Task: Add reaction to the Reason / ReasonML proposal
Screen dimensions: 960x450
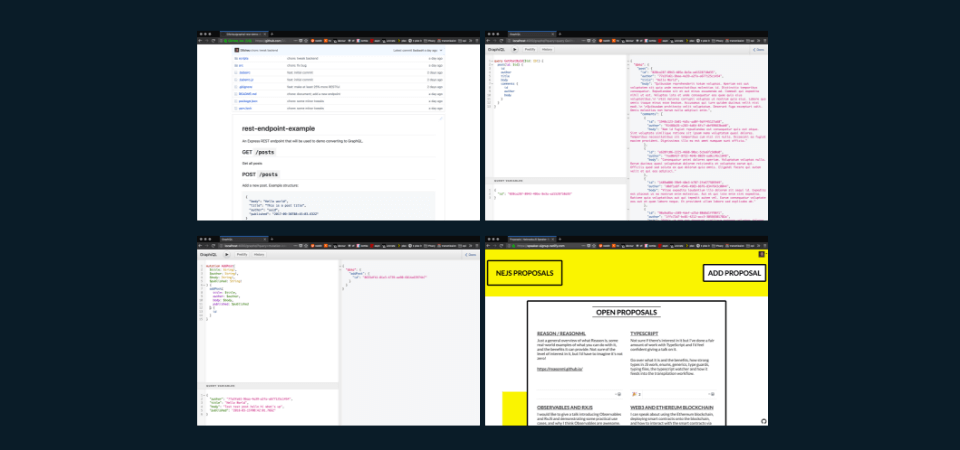Action: (617, 394)
